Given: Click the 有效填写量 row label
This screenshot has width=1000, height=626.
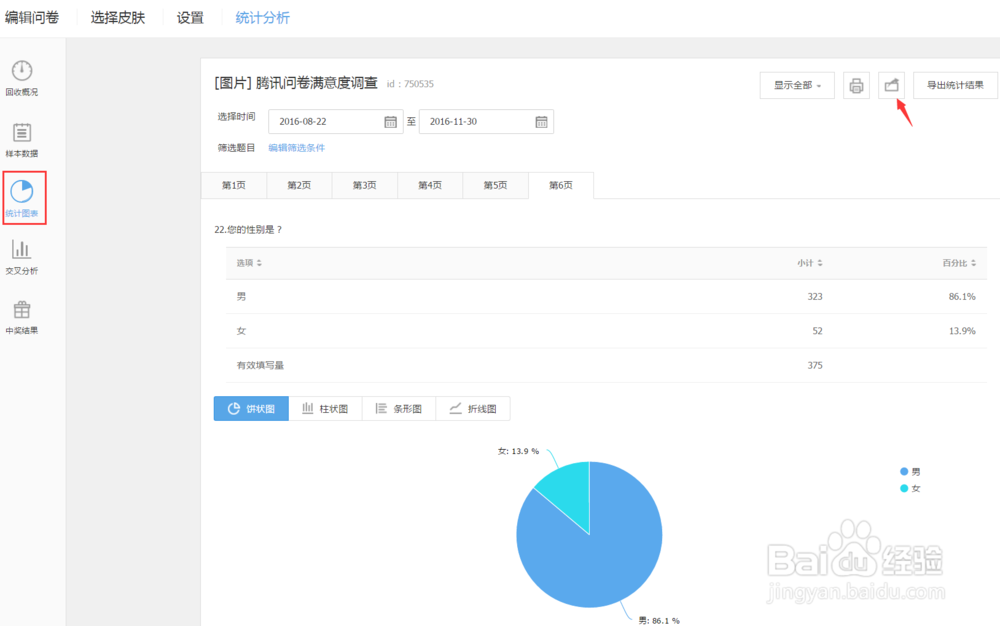Looking at the screenshot, I should 260,365.
